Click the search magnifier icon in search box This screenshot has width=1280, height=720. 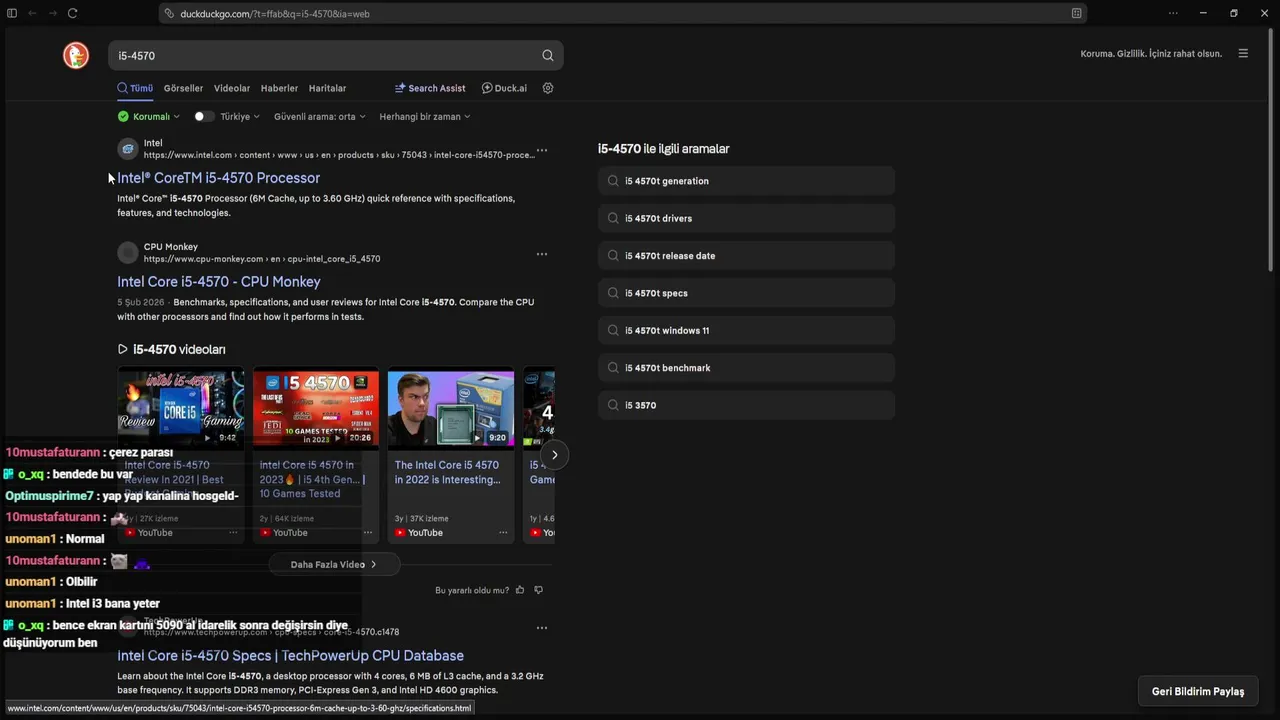point(548,56)
